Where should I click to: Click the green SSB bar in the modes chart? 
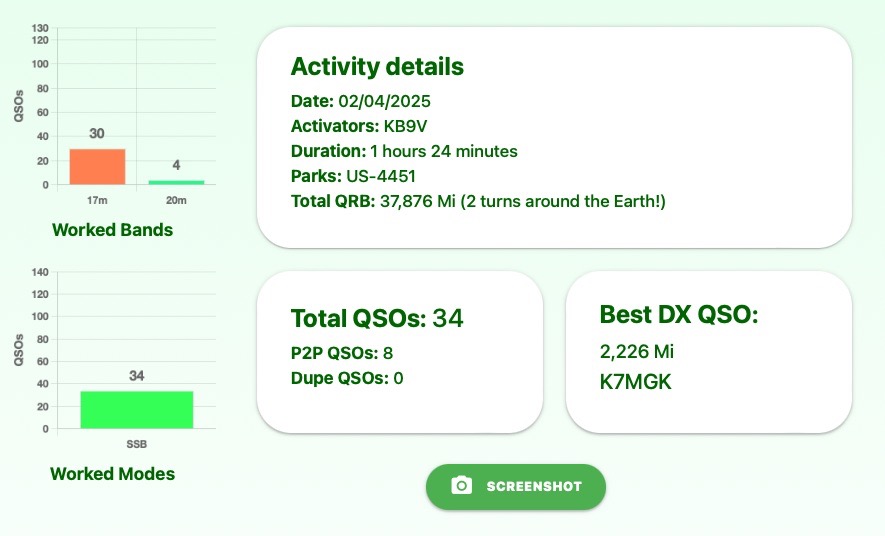point(136,410)
